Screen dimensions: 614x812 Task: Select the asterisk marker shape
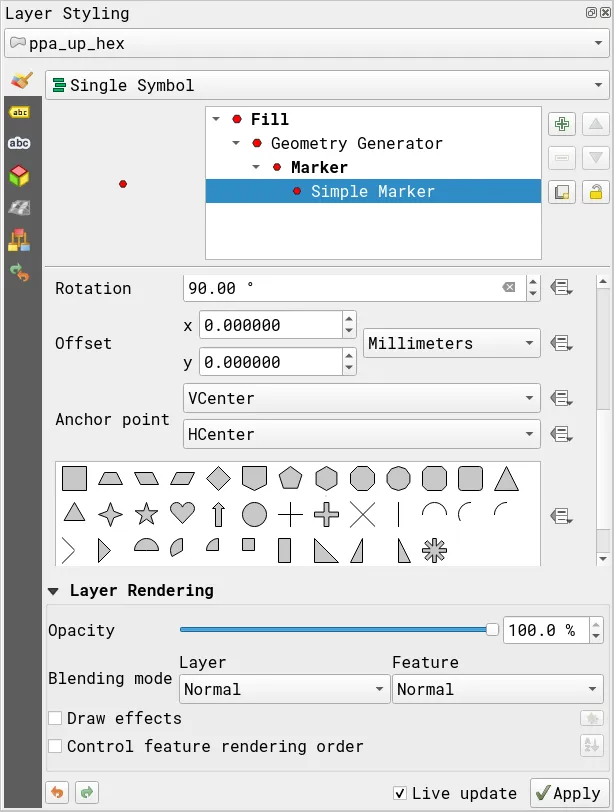[x=434, y=550]
